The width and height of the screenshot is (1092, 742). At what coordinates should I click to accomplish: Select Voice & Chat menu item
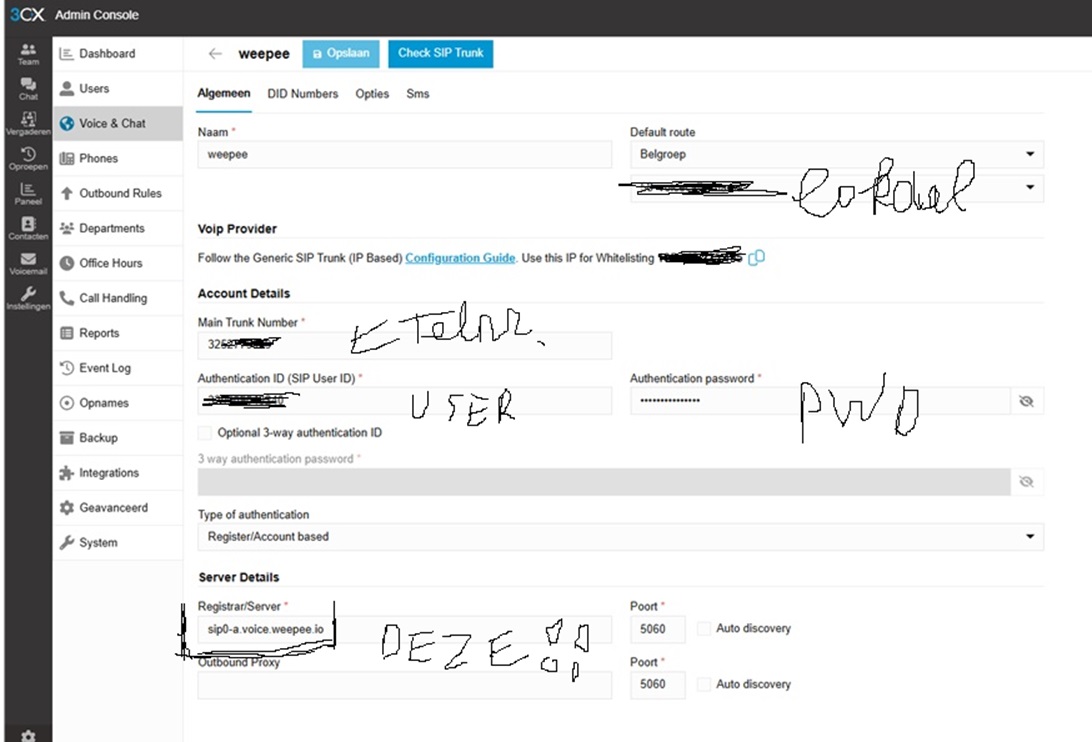118,123
